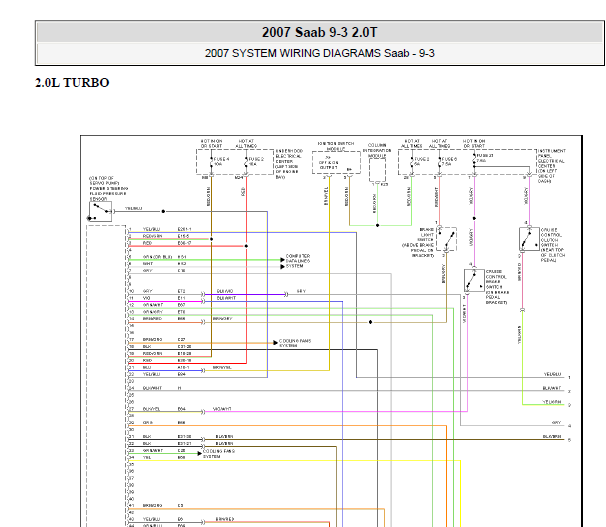Click pin 21 BLU A18-1 row
Viewport: 606px width, 527px height.
tap(160, 367)
